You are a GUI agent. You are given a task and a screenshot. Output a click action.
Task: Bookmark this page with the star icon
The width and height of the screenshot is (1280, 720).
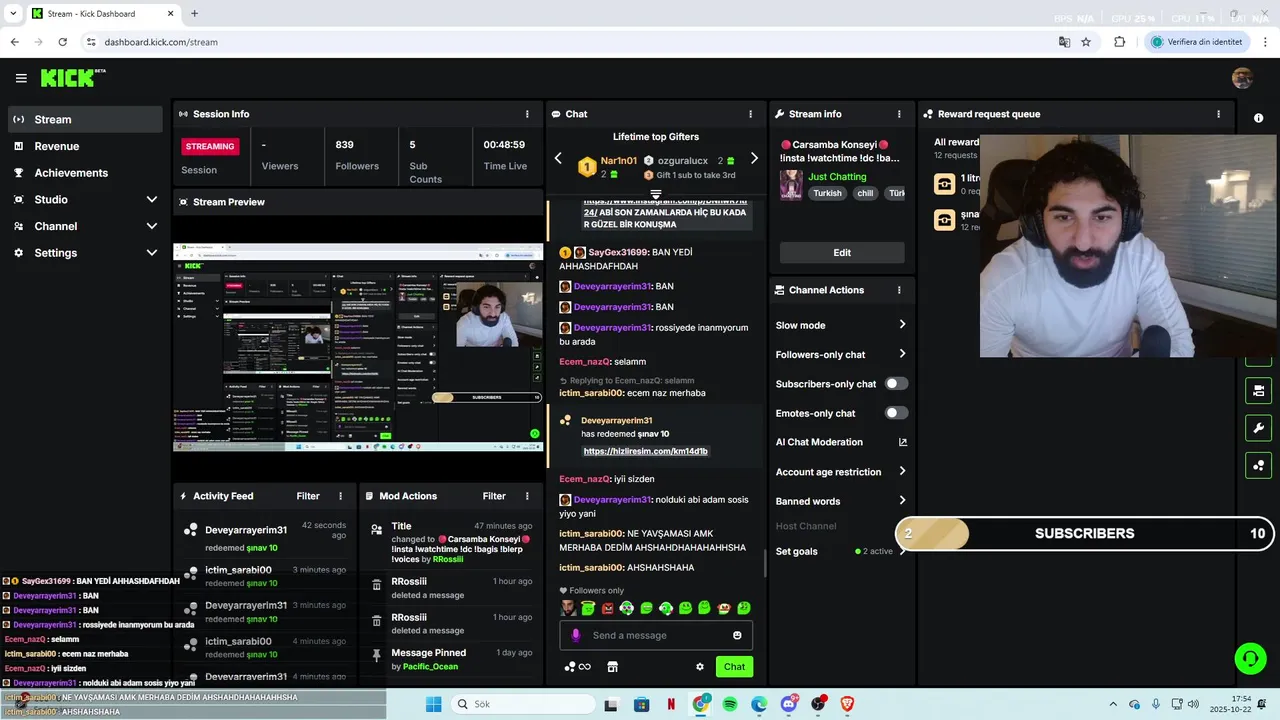click(x=1086, y=42)
